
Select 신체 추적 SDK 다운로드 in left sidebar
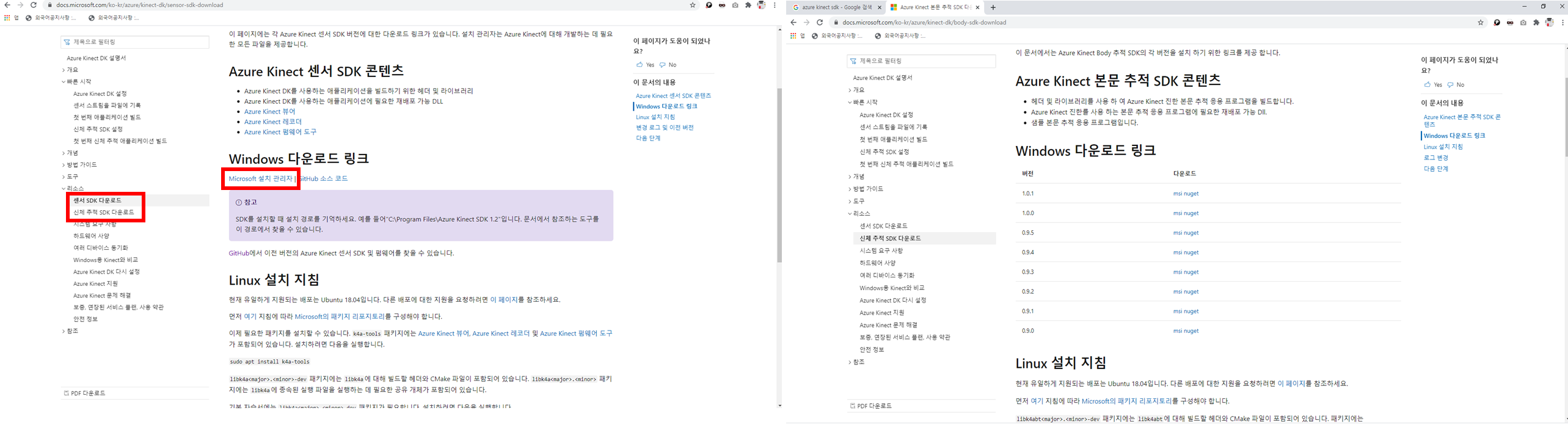pos(104,213)
